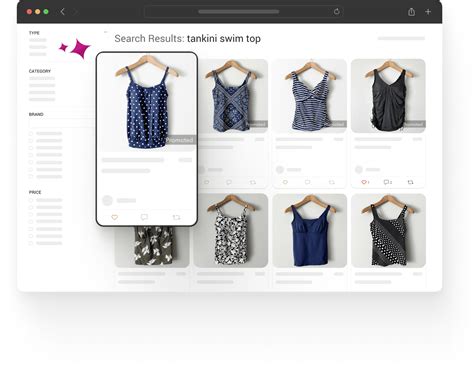474x366 pixels.
Task: Click the CATEGORY filter heading
Action: tap(40, 71)
